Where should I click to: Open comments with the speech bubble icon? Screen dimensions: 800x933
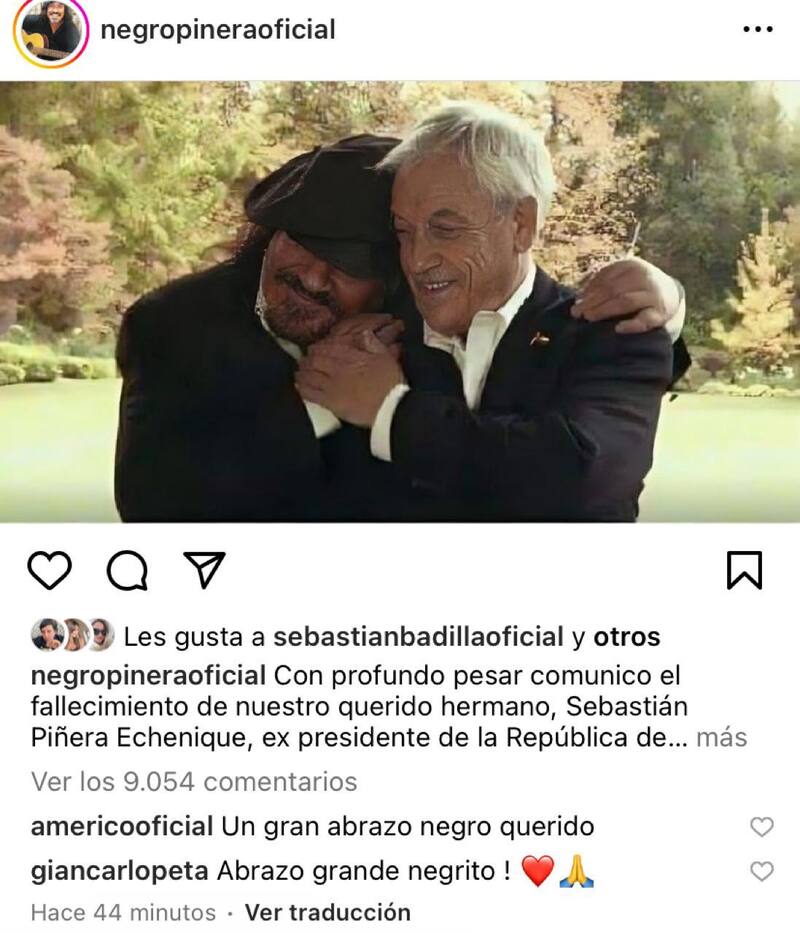127,570
